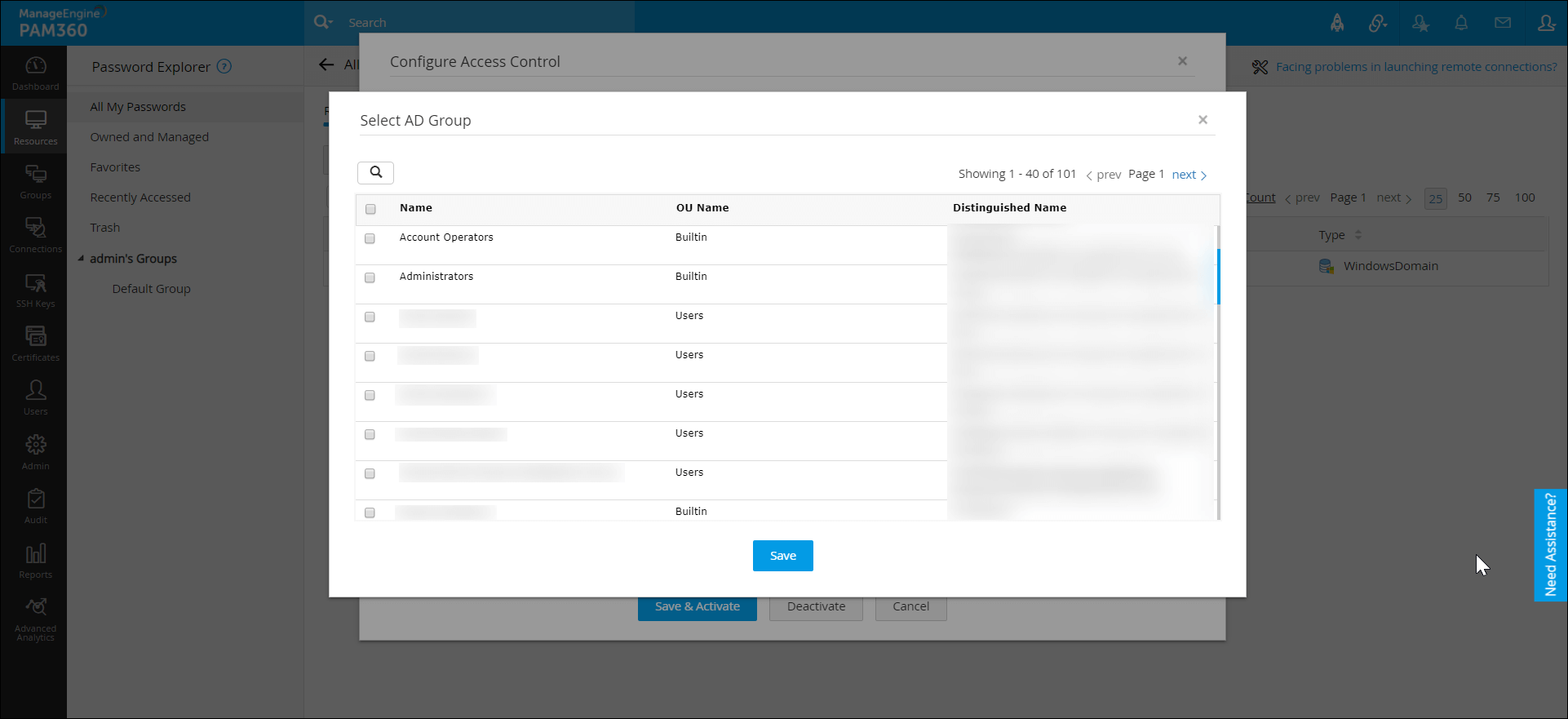Check the third Users row checkbox

370,395
